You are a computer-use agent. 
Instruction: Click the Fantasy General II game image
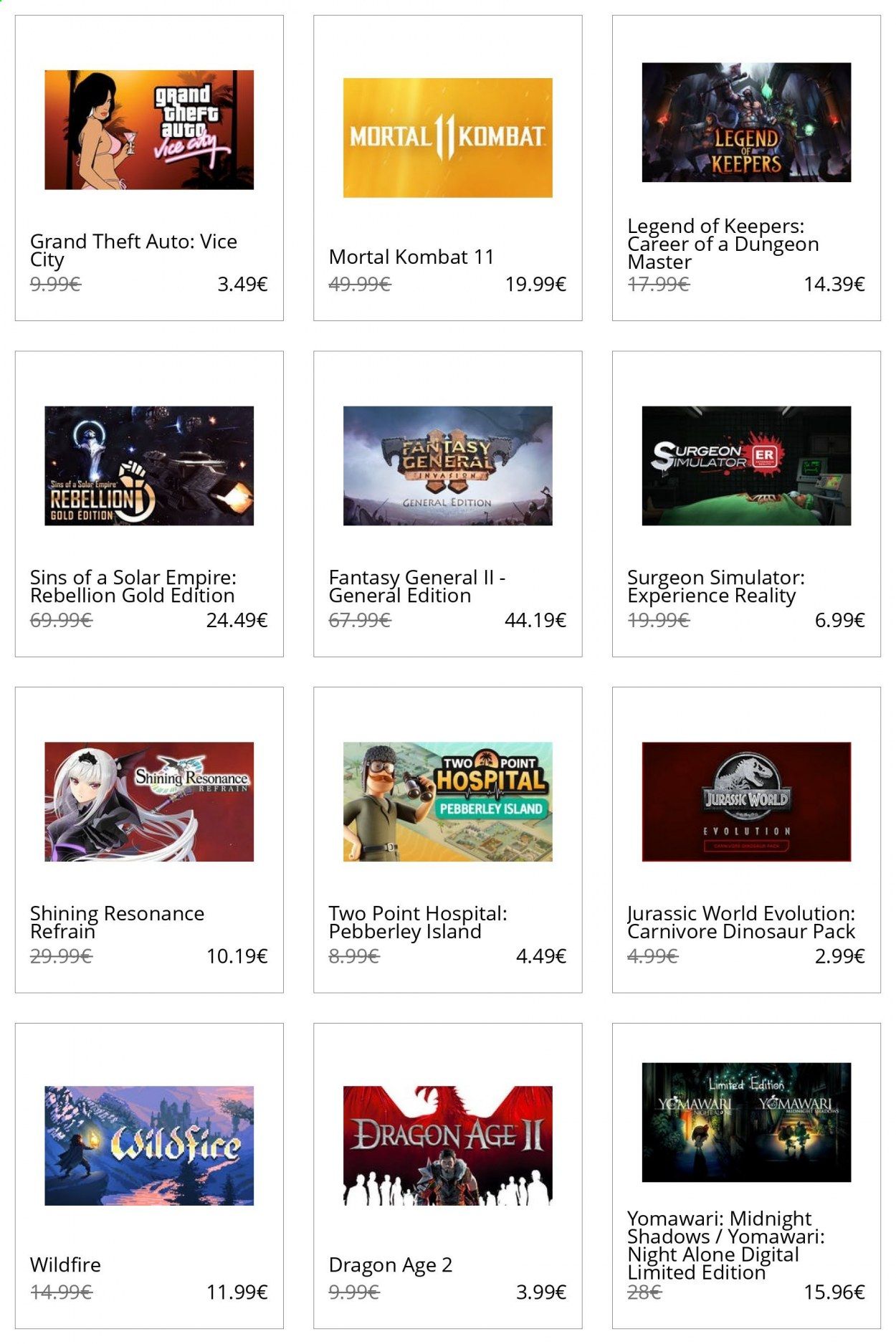[x=448, y=466]
